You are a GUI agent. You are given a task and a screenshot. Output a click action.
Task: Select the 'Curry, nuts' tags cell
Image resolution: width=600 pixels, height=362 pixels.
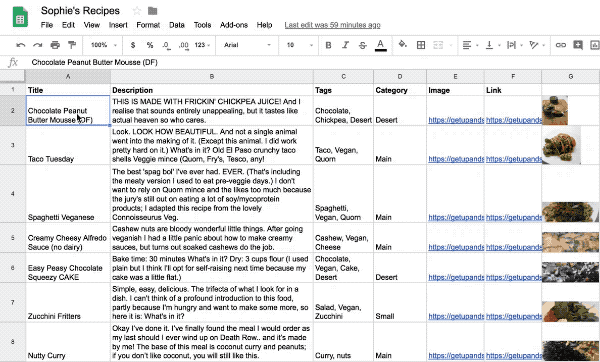(343, 342)
